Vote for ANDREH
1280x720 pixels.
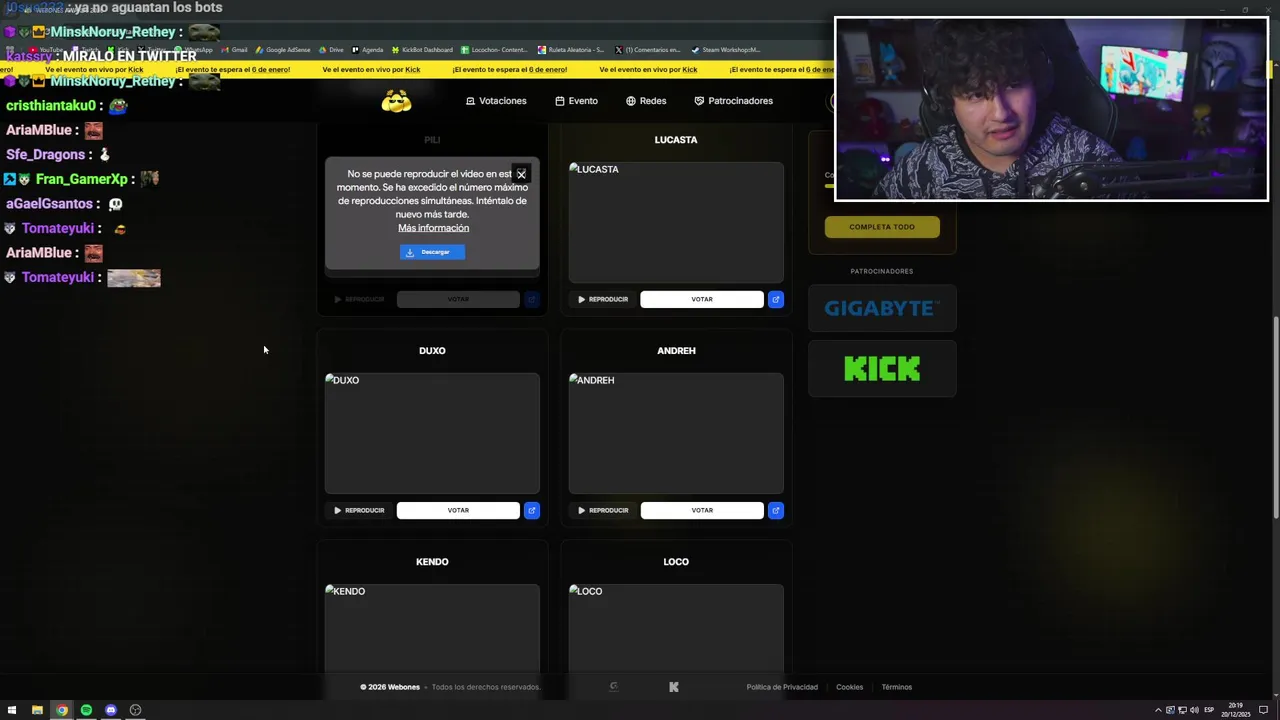coord(702,510)
